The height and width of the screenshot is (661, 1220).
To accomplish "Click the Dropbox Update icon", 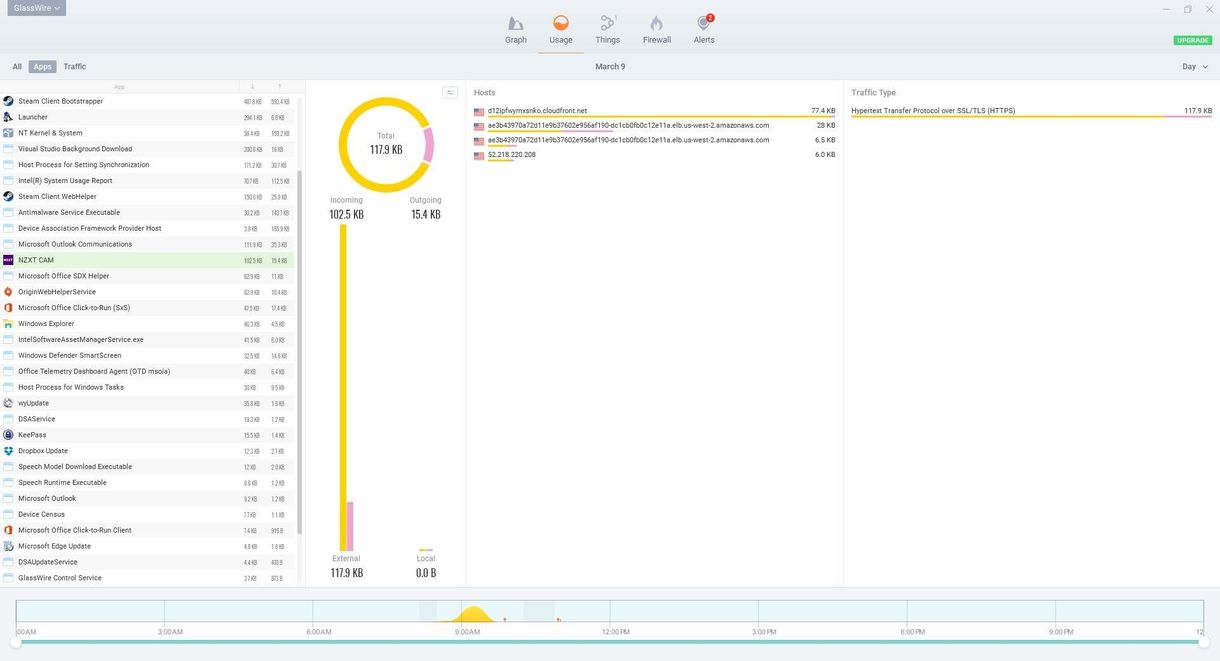I will click(8, 451).
